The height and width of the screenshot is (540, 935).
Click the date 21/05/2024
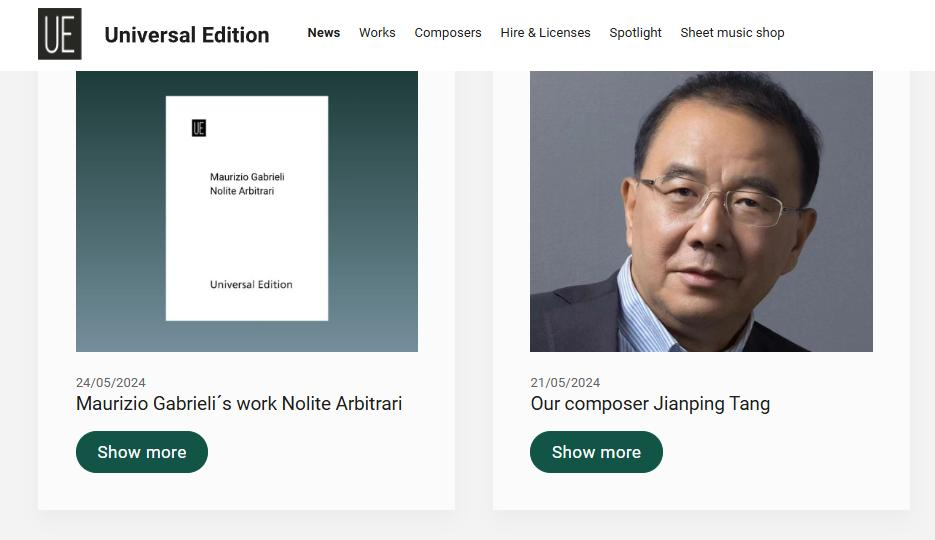(565, 383)
